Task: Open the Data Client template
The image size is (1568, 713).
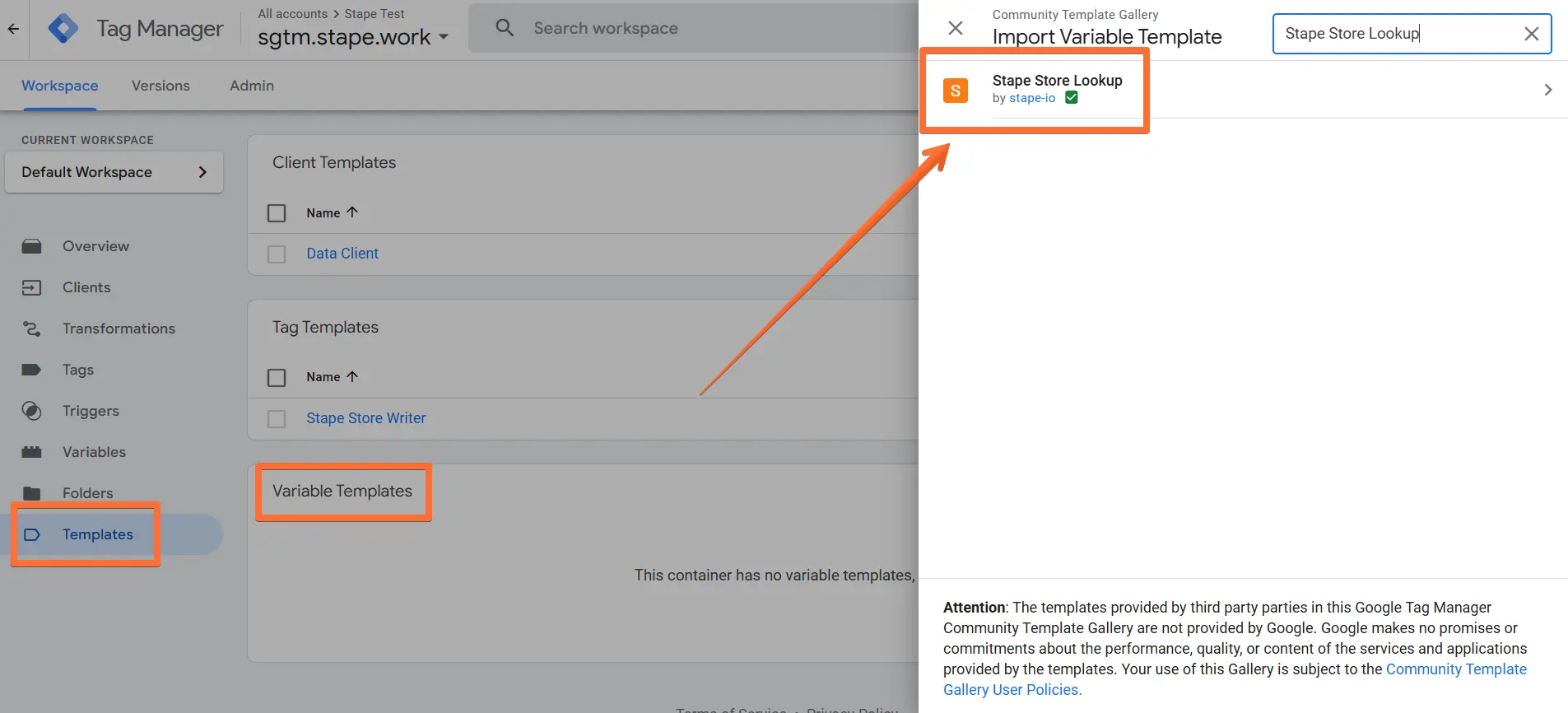Action: 342,254
